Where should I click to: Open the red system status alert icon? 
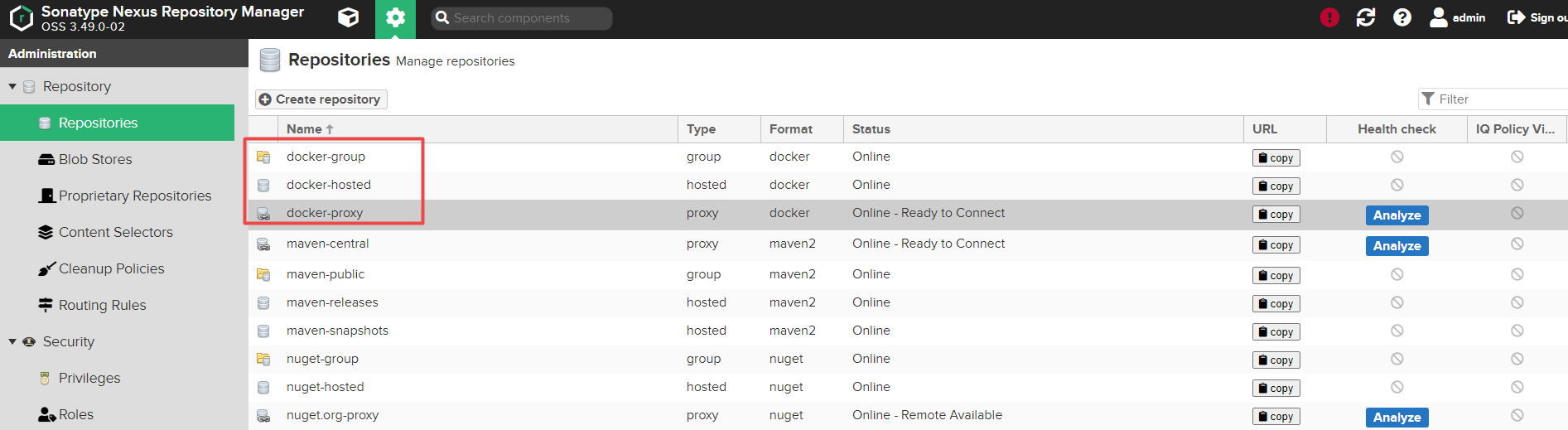[1329, 17]
